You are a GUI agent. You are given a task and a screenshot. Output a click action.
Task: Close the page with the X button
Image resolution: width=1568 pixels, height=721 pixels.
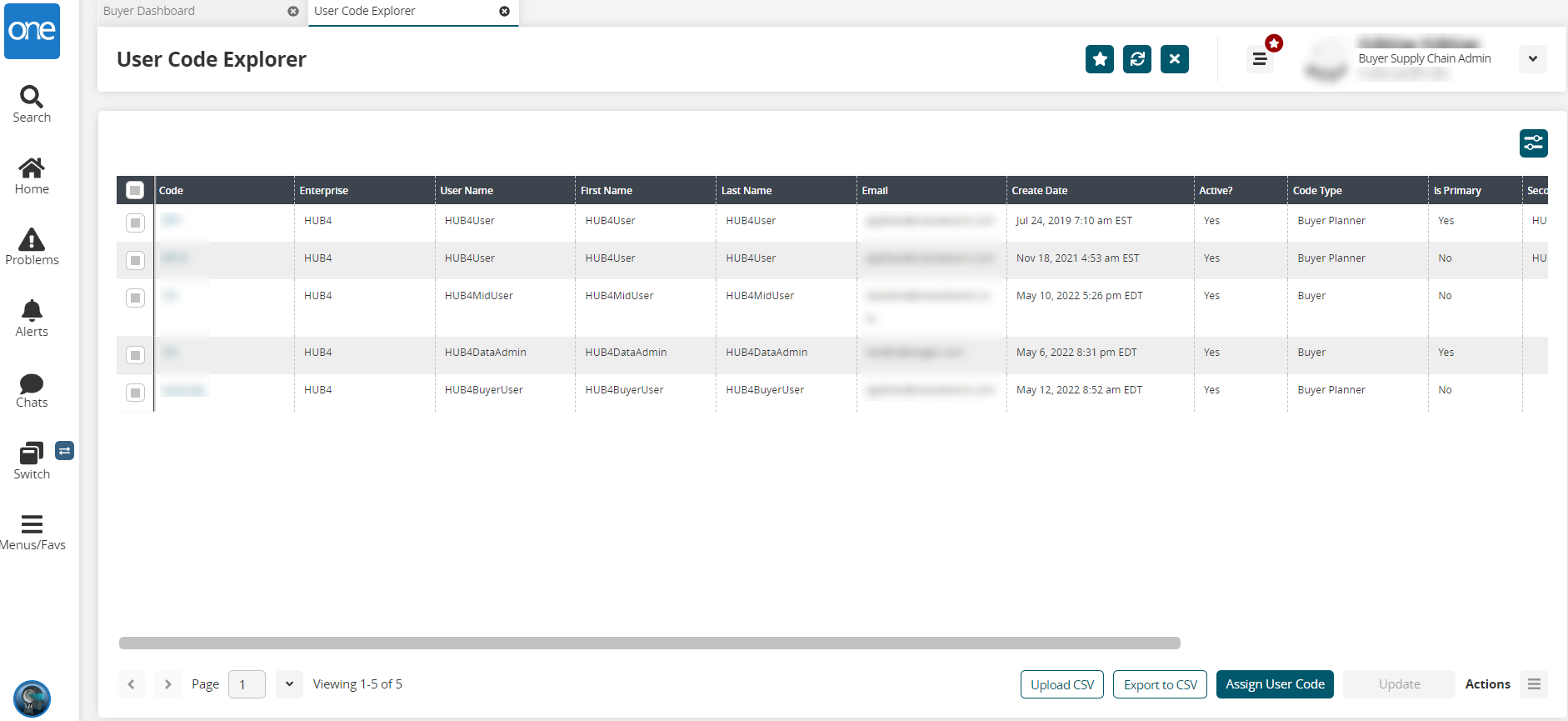click(x=1175, y=59)
